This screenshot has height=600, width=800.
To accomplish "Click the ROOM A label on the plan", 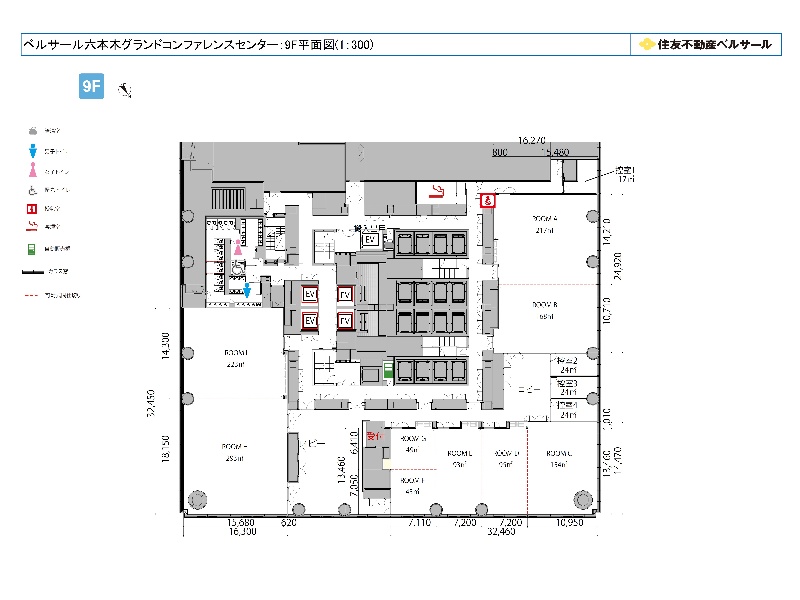I will (x=545, y=218).
